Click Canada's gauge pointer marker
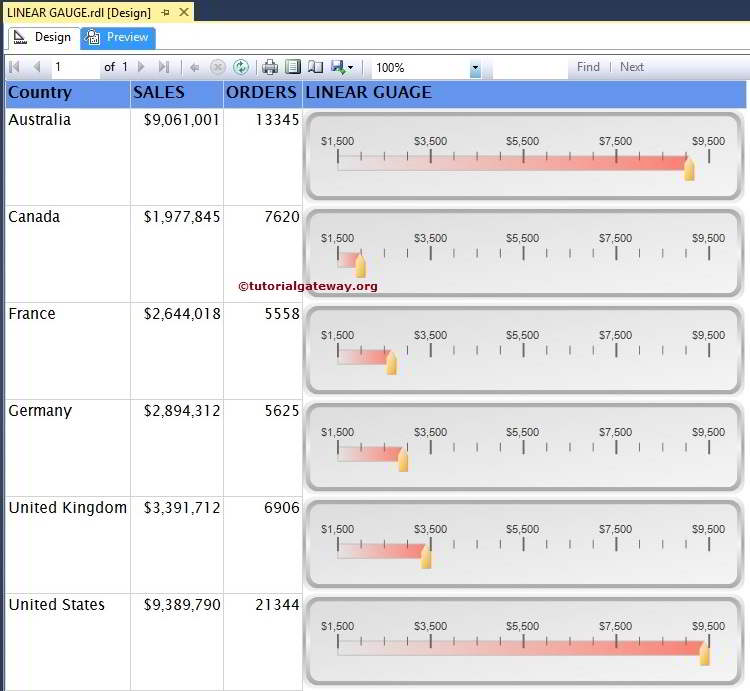 (361, 267)
